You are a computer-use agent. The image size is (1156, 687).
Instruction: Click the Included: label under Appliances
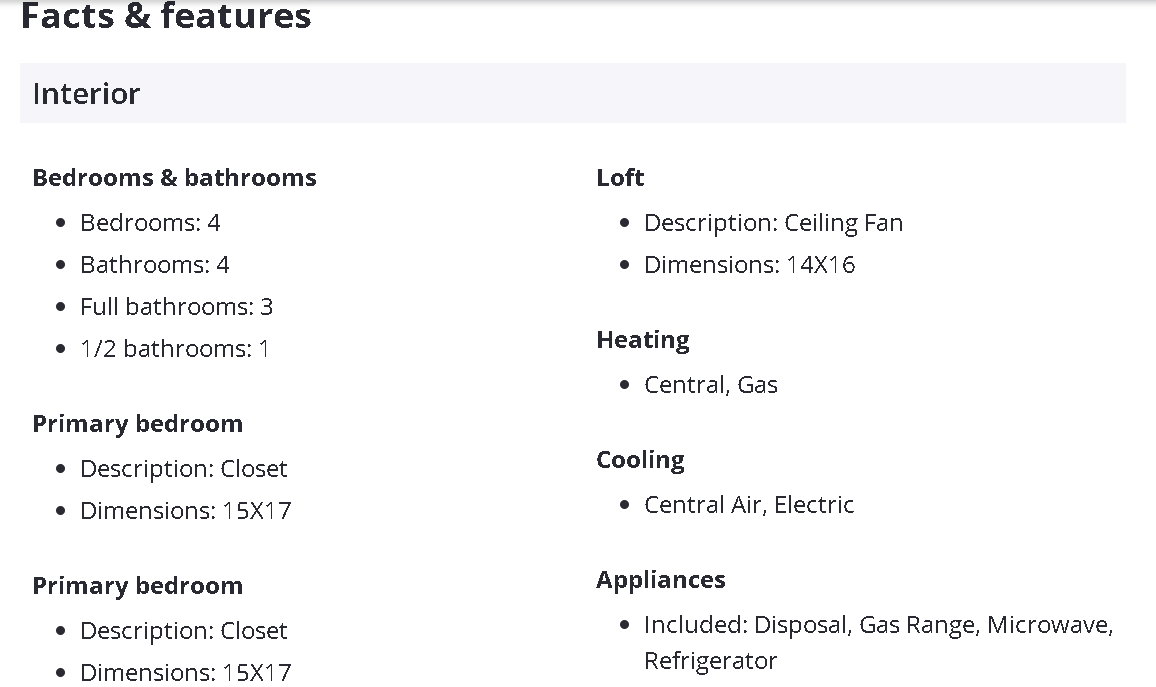tap(696, 625)
